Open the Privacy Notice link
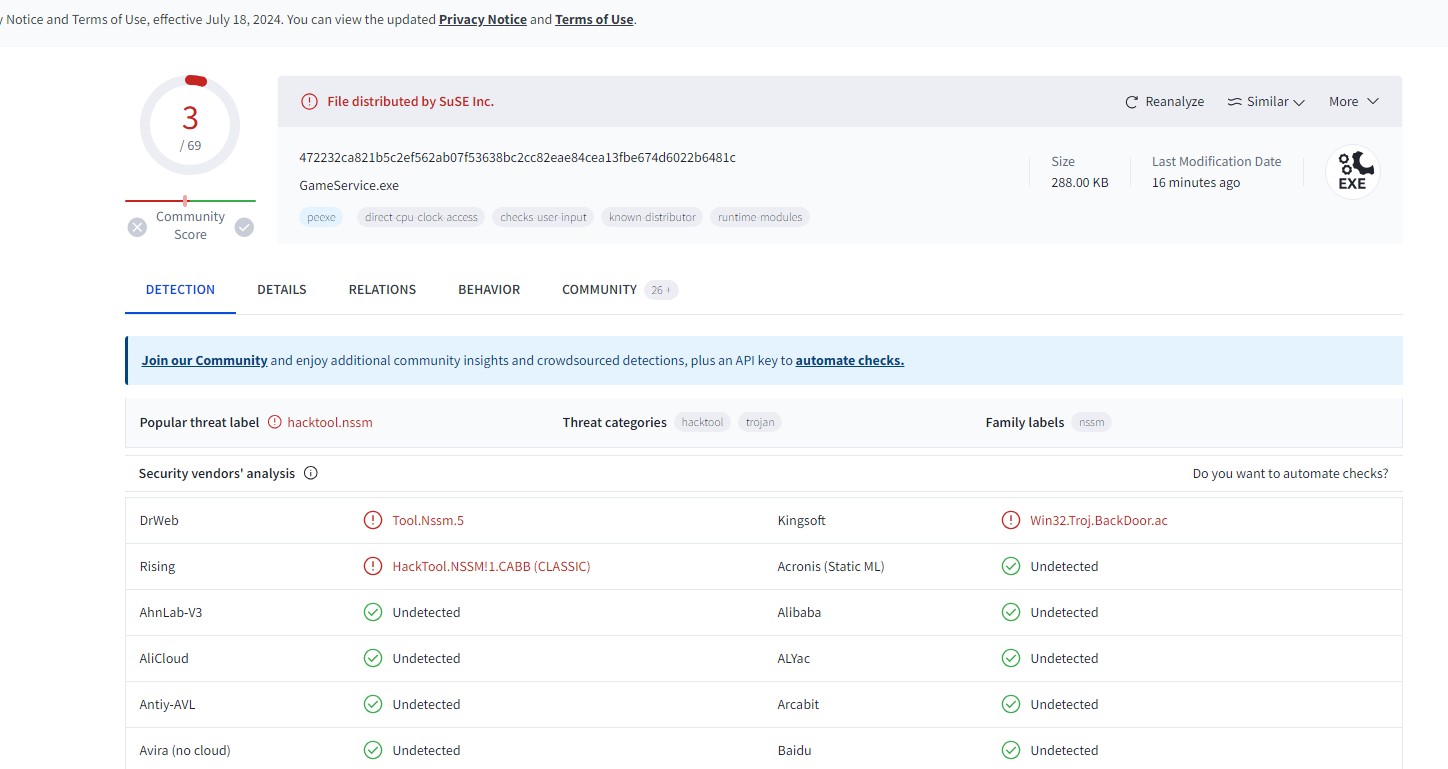This screenshot has height=769, width=1448. coord(483,20)
